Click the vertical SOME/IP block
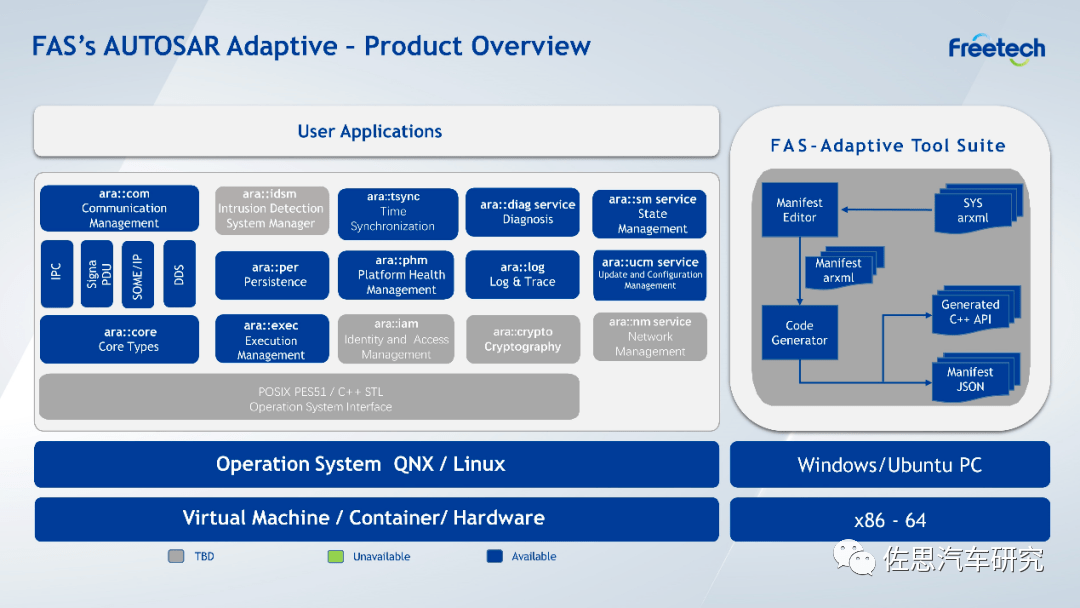 point(138,275)
